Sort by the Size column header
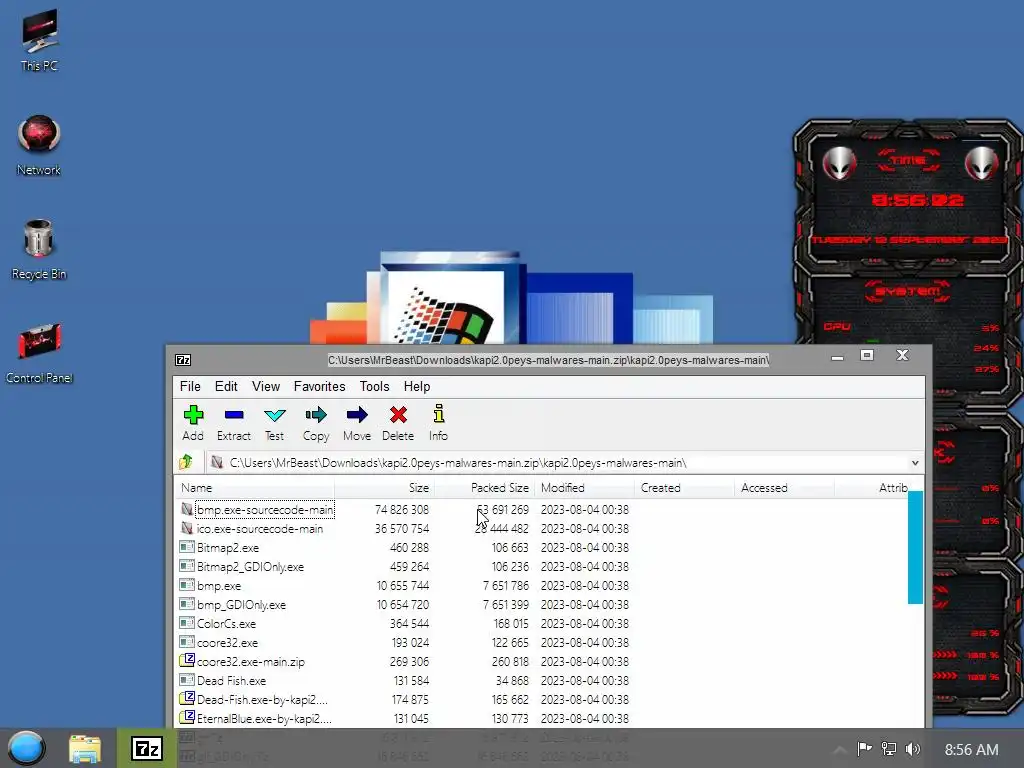 385,488
